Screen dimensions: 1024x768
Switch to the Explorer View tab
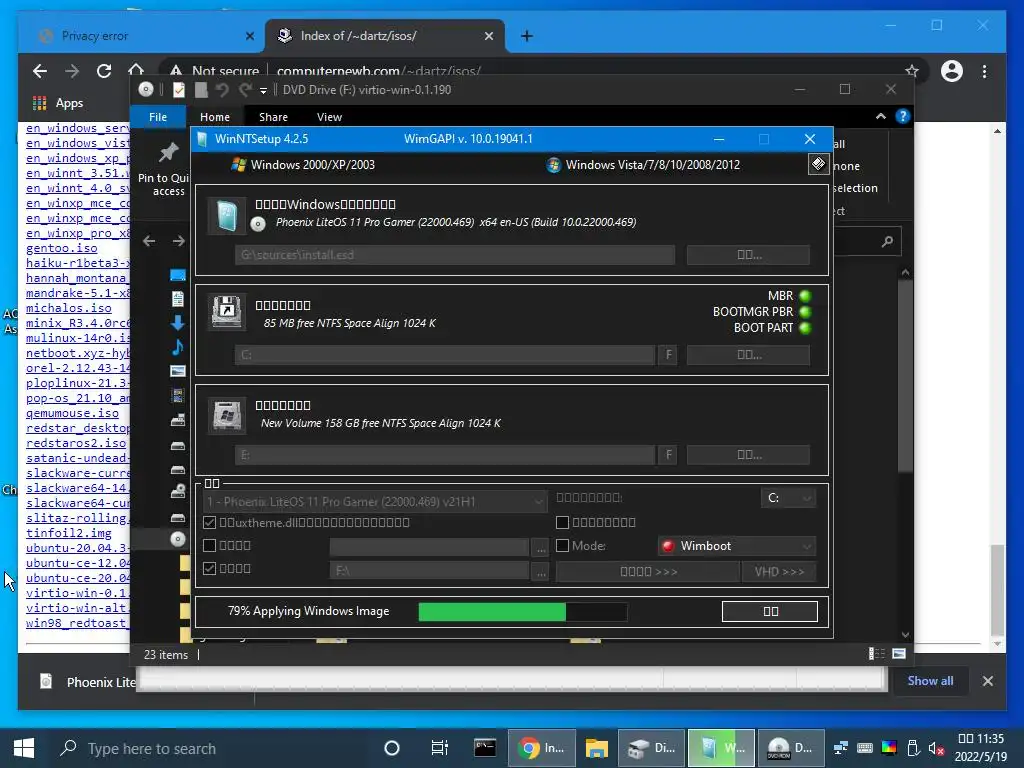point(329,117)
